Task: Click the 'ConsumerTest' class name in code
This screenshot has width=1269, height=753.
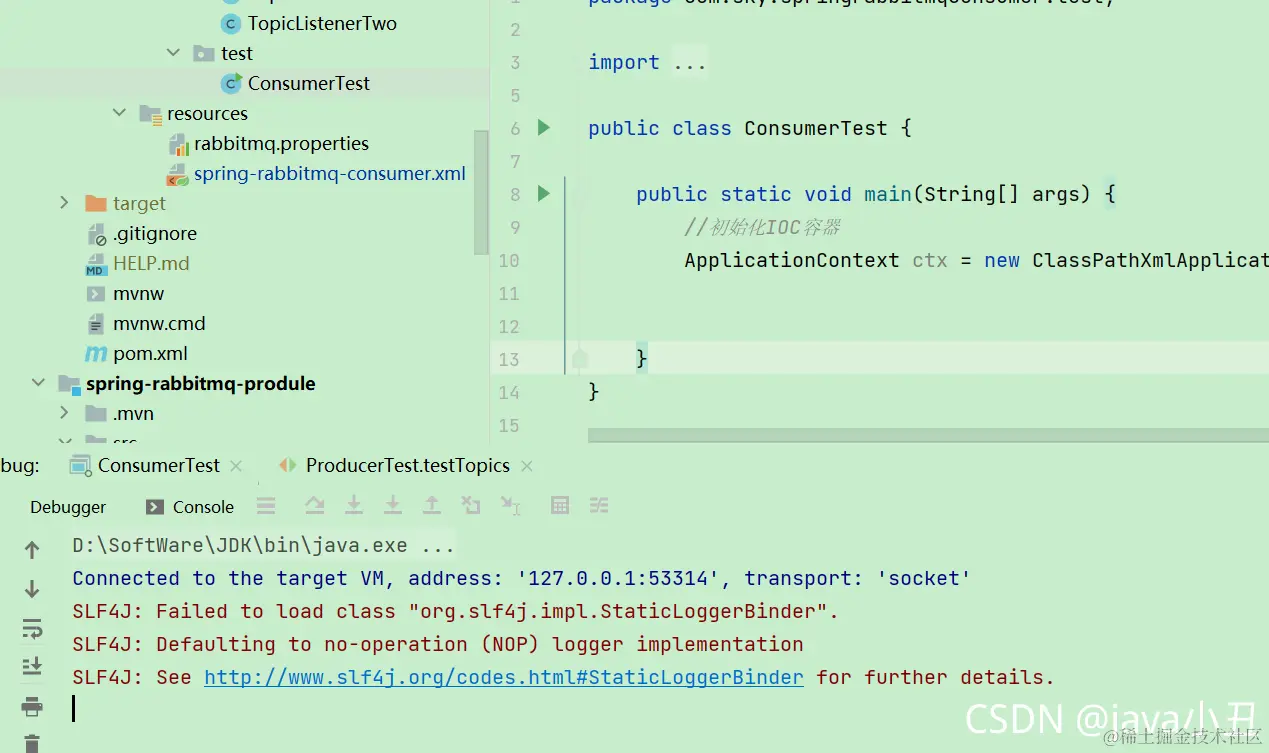Action: pos(815,128)
